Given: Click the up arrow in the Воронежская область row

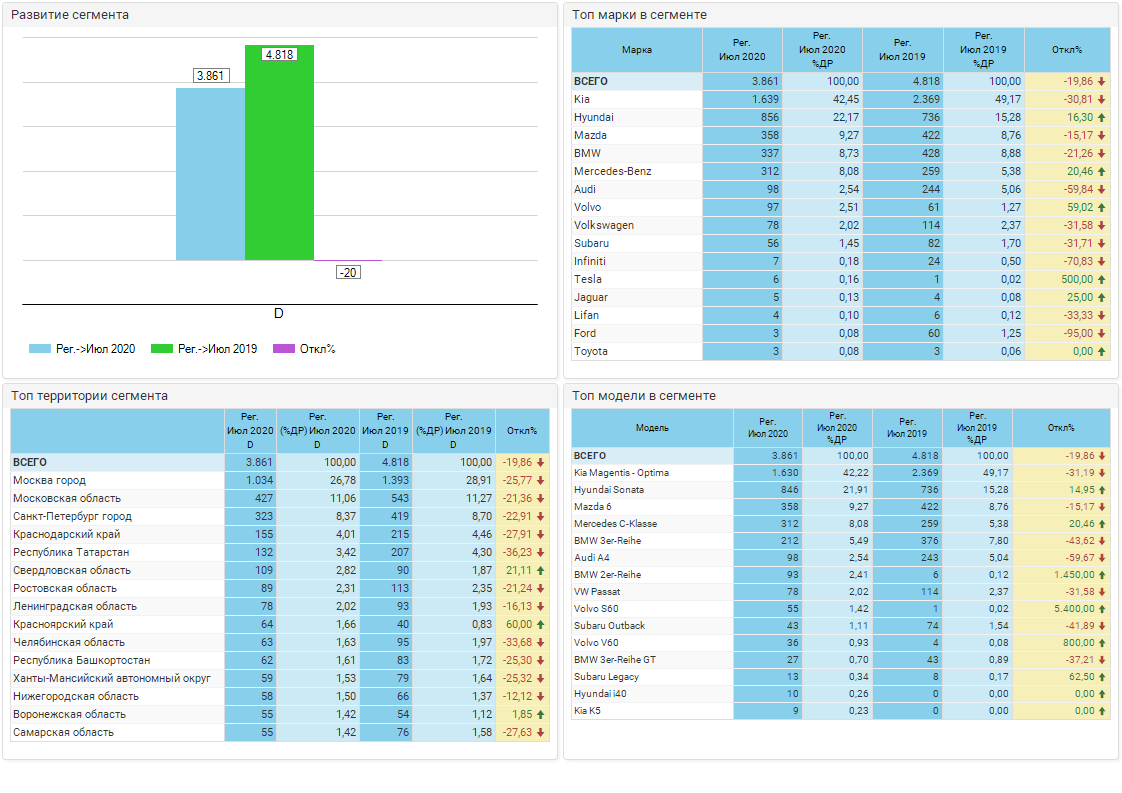Looking at the screenshot, I should click(540, 714).
